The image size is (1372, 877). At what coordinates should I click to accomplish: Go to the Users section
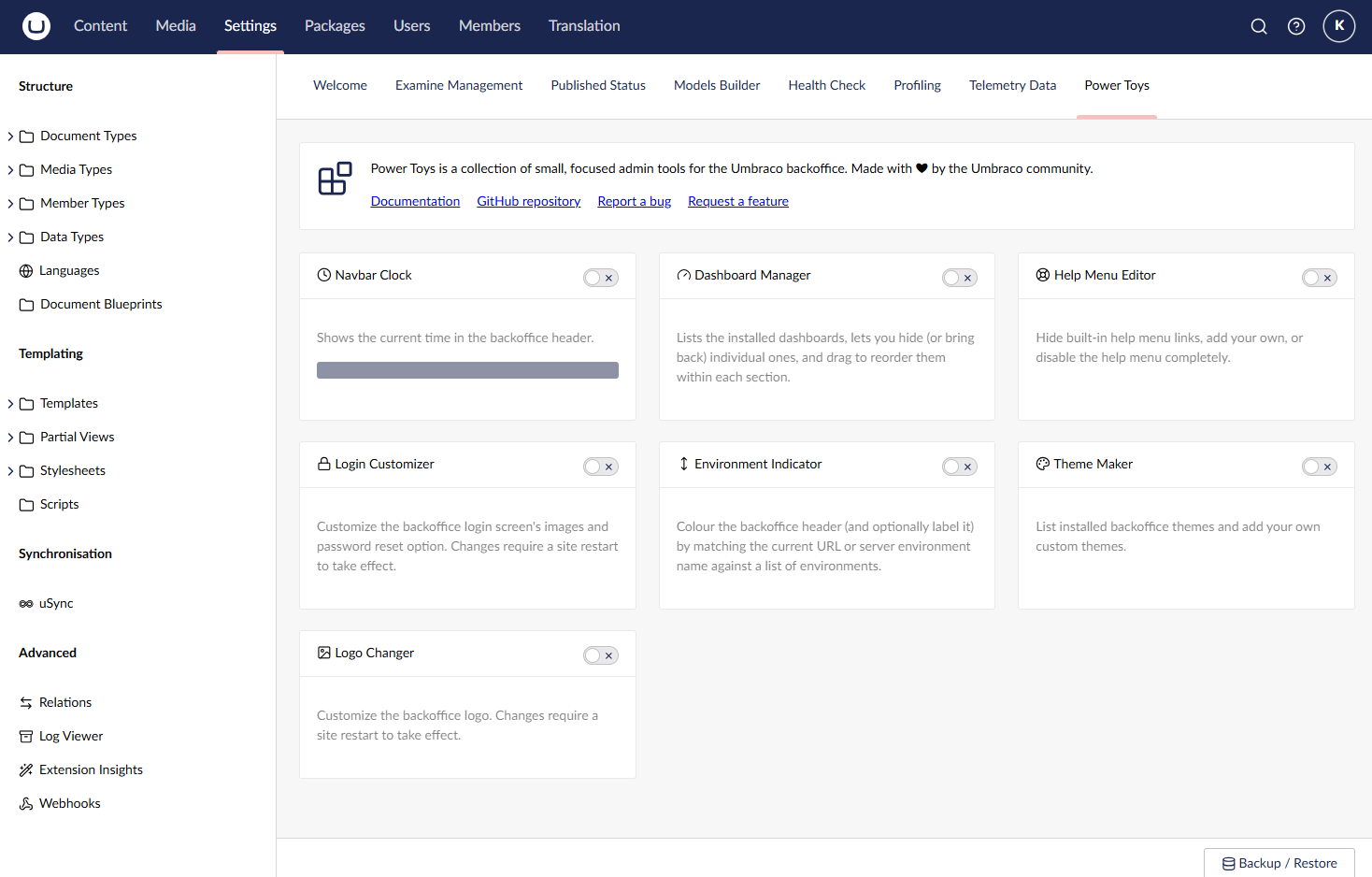coord(412,26)
